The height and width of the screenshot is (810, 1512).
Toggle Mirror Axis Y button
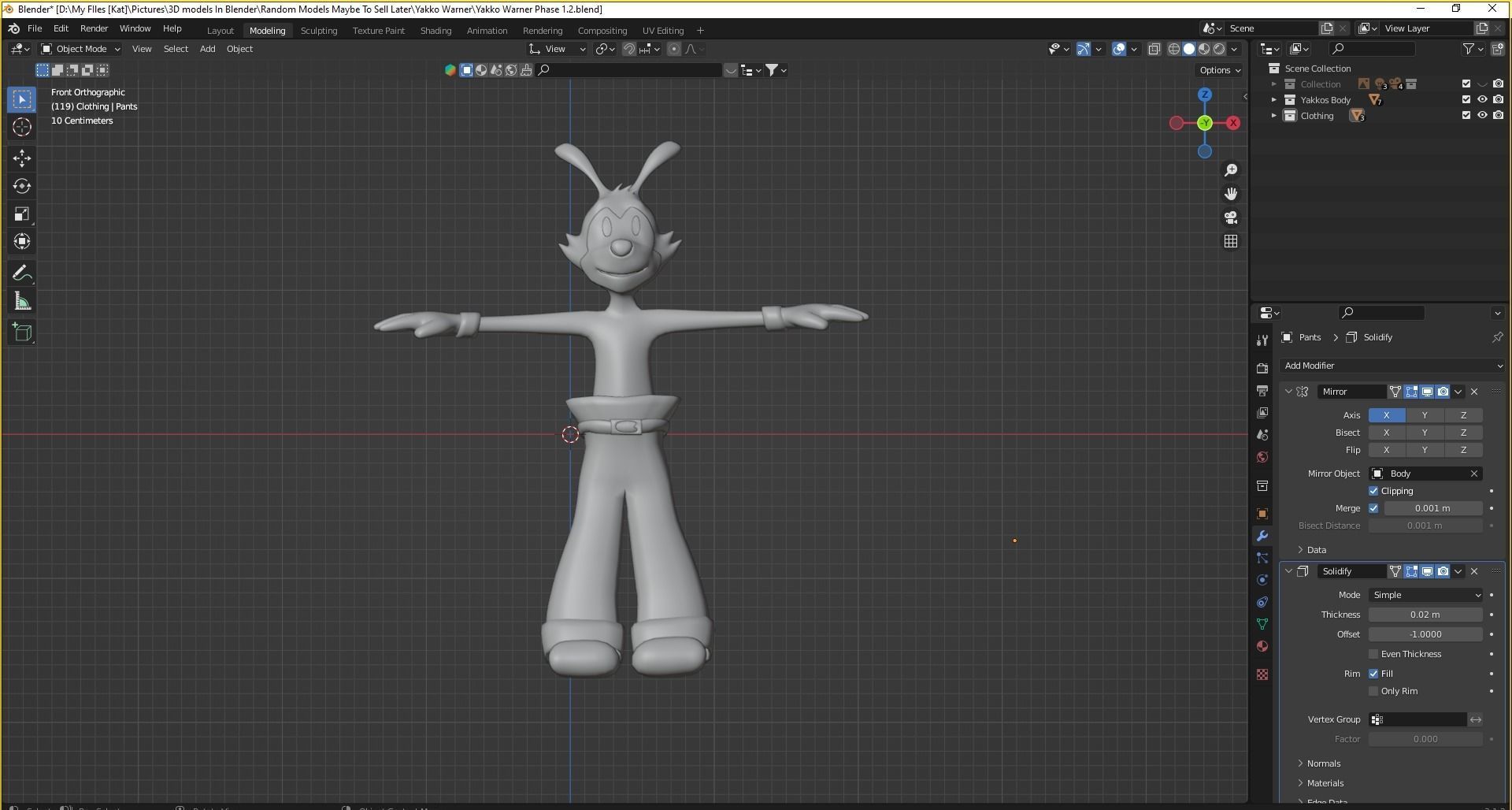(1425, 415)
